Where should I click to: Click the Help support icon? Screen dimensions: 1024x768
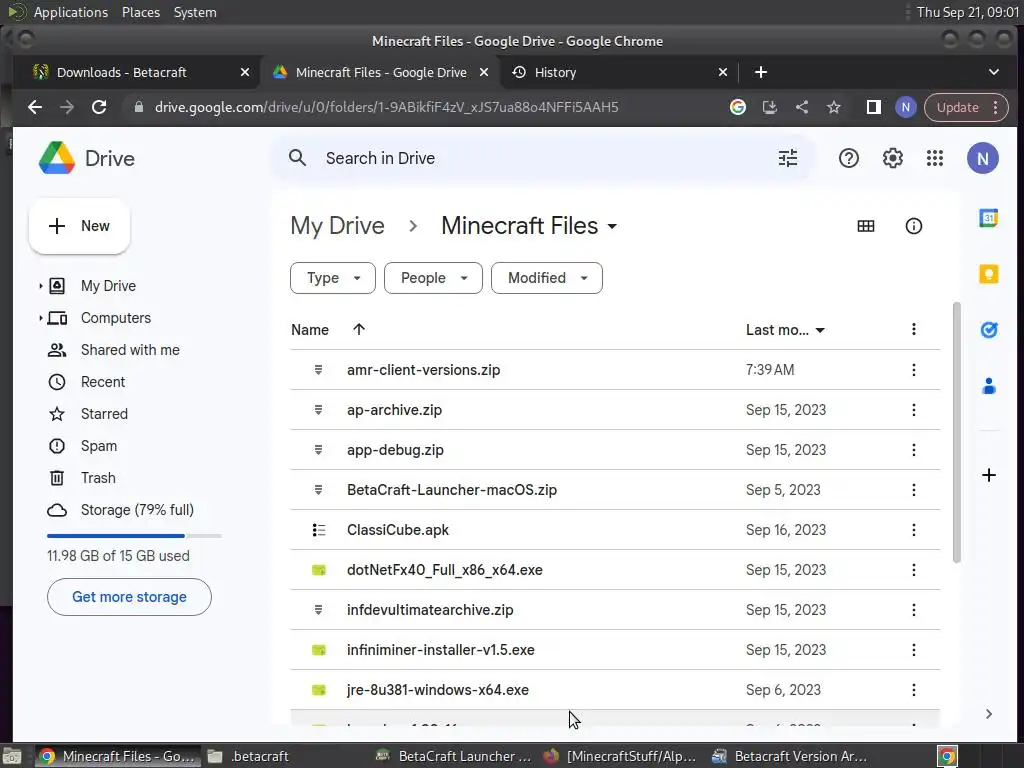click(849, 158)
